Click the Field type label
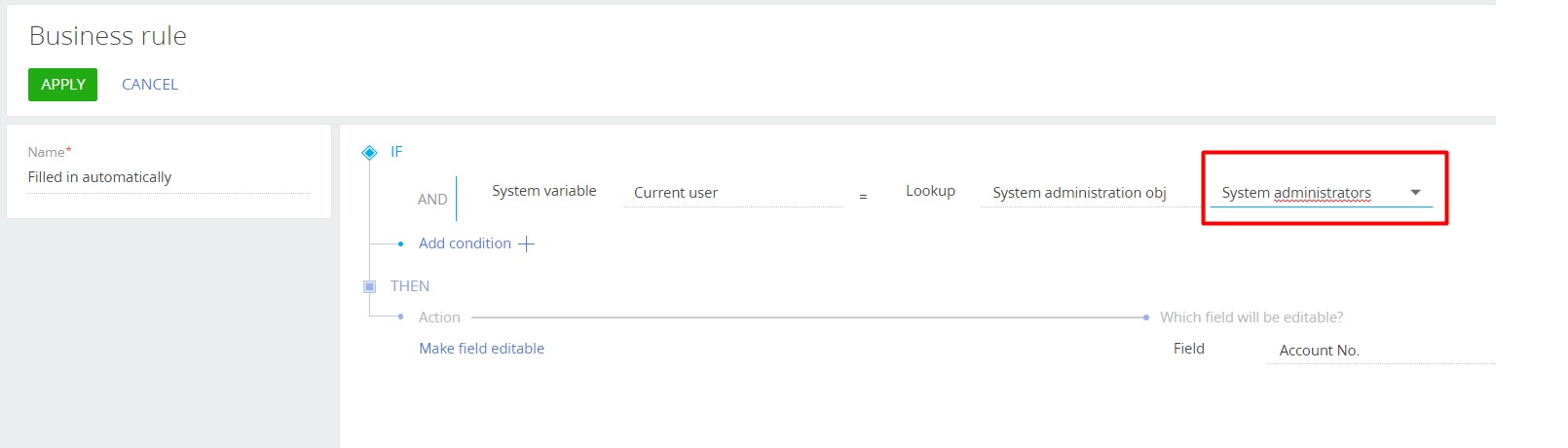This screenshot has height=448, width=1568. coord(1189,349)
